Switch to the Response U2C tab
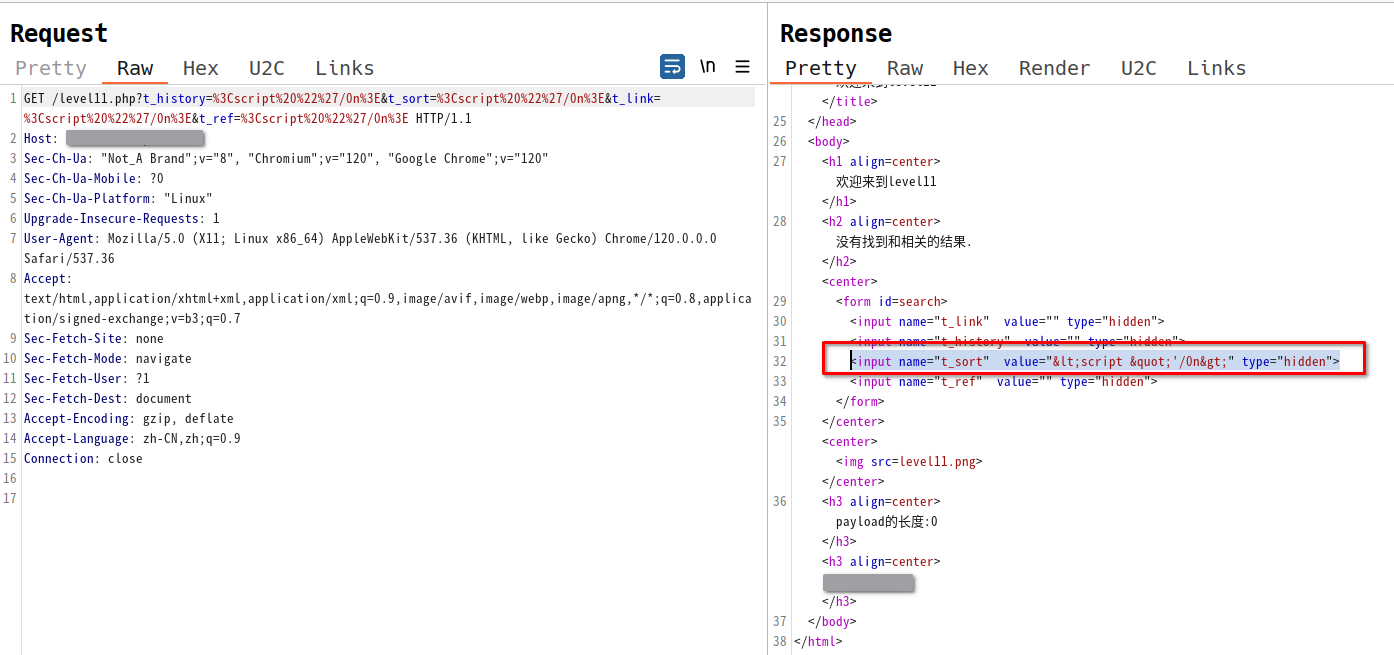 pos(1138,68)
